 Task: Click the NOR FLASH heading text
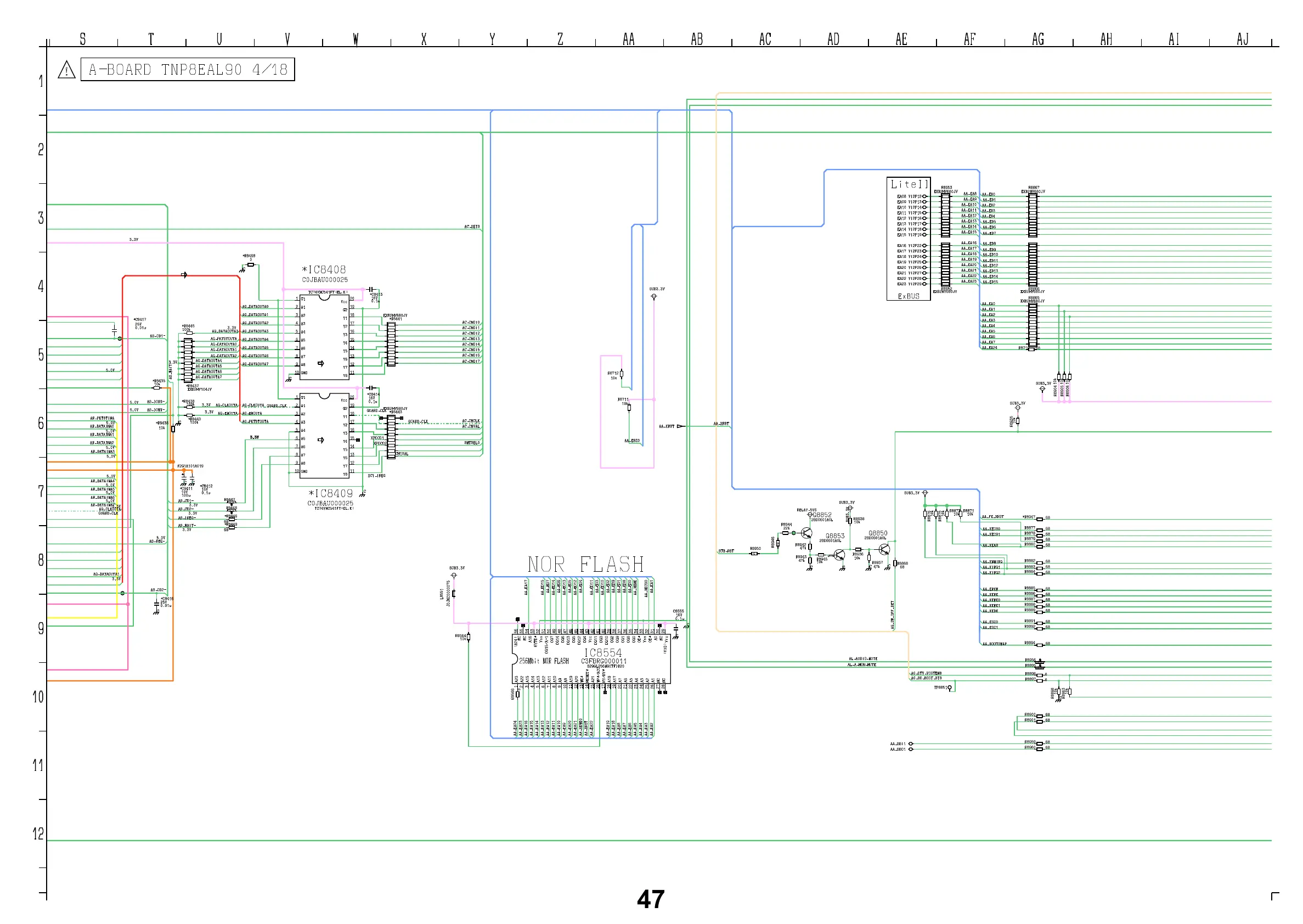tap(585, 565)
